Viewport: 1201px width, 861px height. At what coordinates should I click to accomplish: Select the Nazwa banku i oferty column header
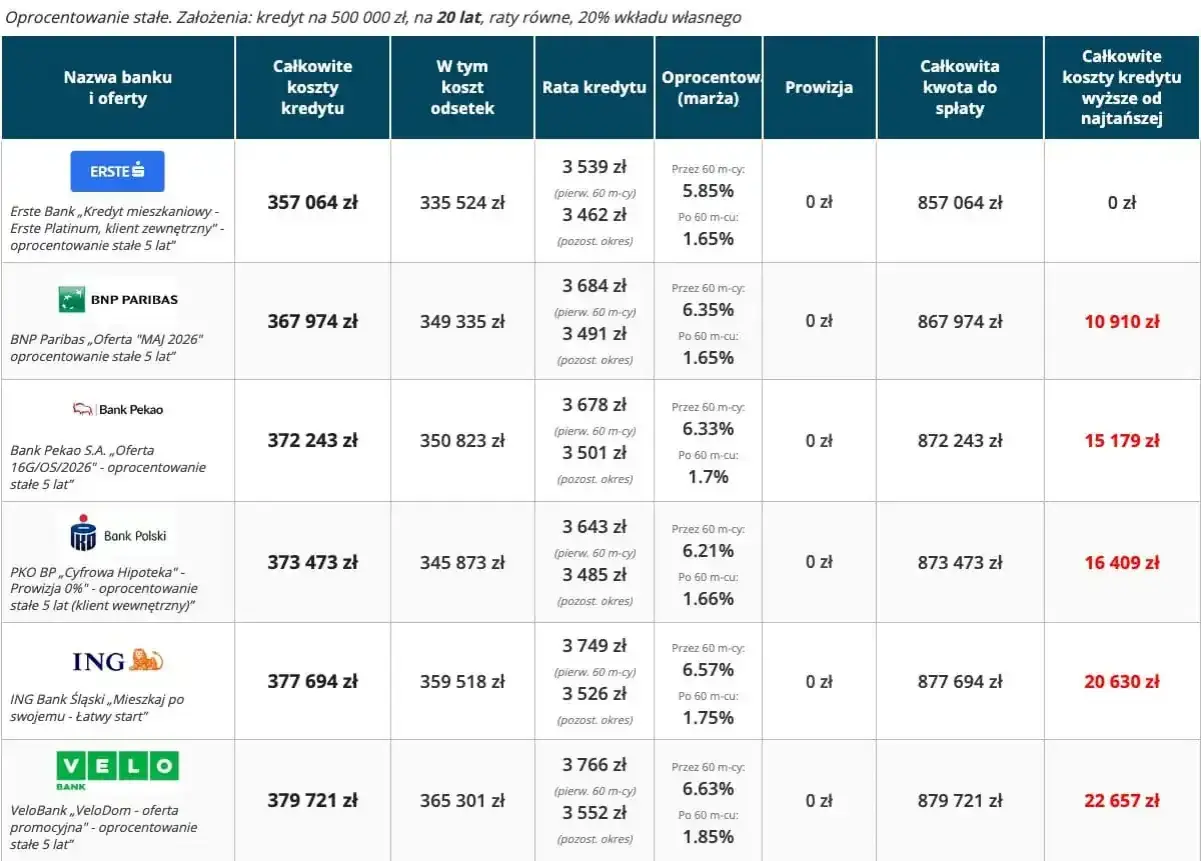[x=118, y=88]
